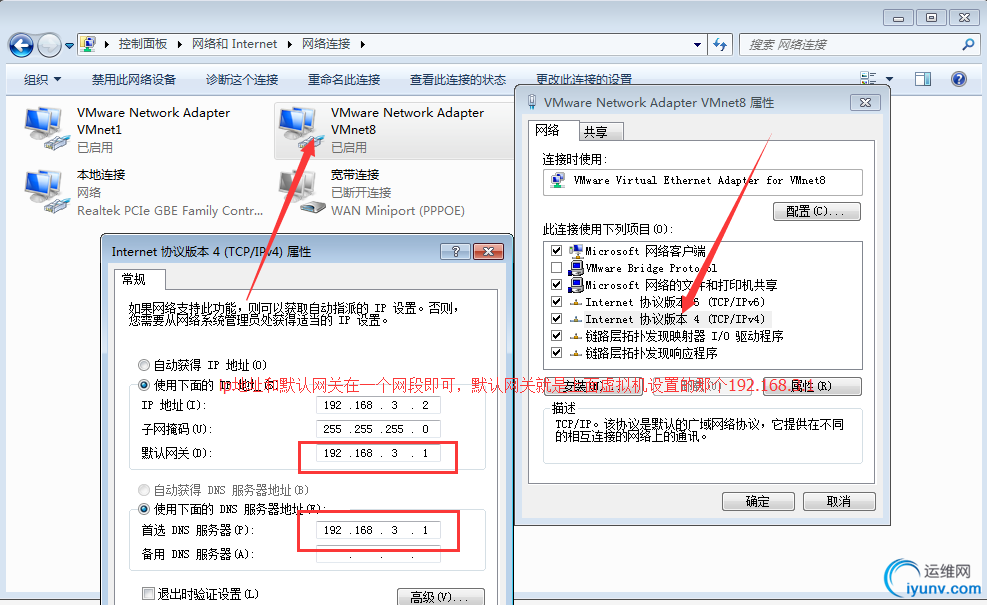Focus the 搜索 网络连接 search box
The height and width of the screenshot is (605, 987).
pyautogui.click(x=850, y=45)
